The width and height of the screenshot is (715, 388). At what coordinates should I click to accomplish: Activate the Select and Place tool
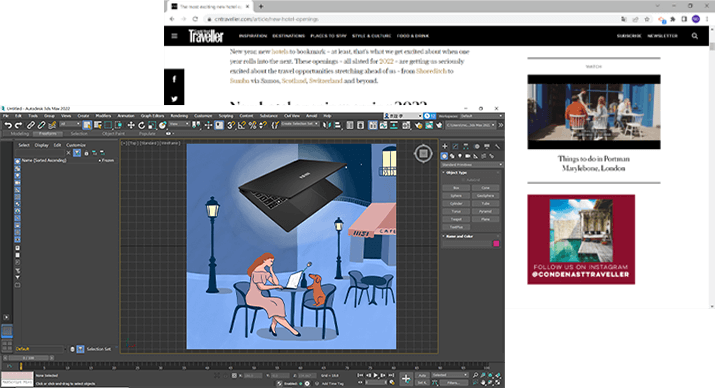(x=162, y=125)
